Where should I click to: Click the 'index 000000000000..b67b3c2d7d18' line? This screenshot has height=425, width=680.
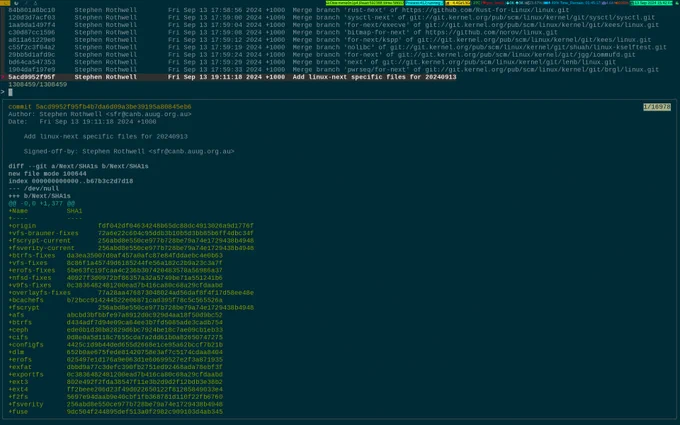point(71,181)
